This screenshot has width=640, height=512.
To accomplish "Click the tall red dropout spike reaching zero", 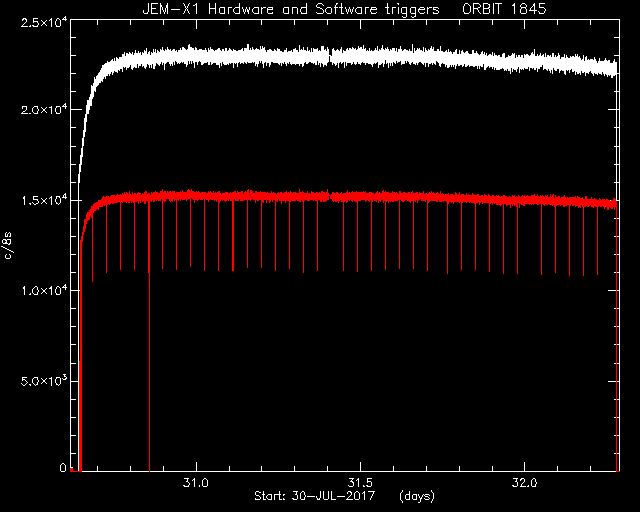I will [149, 335].
